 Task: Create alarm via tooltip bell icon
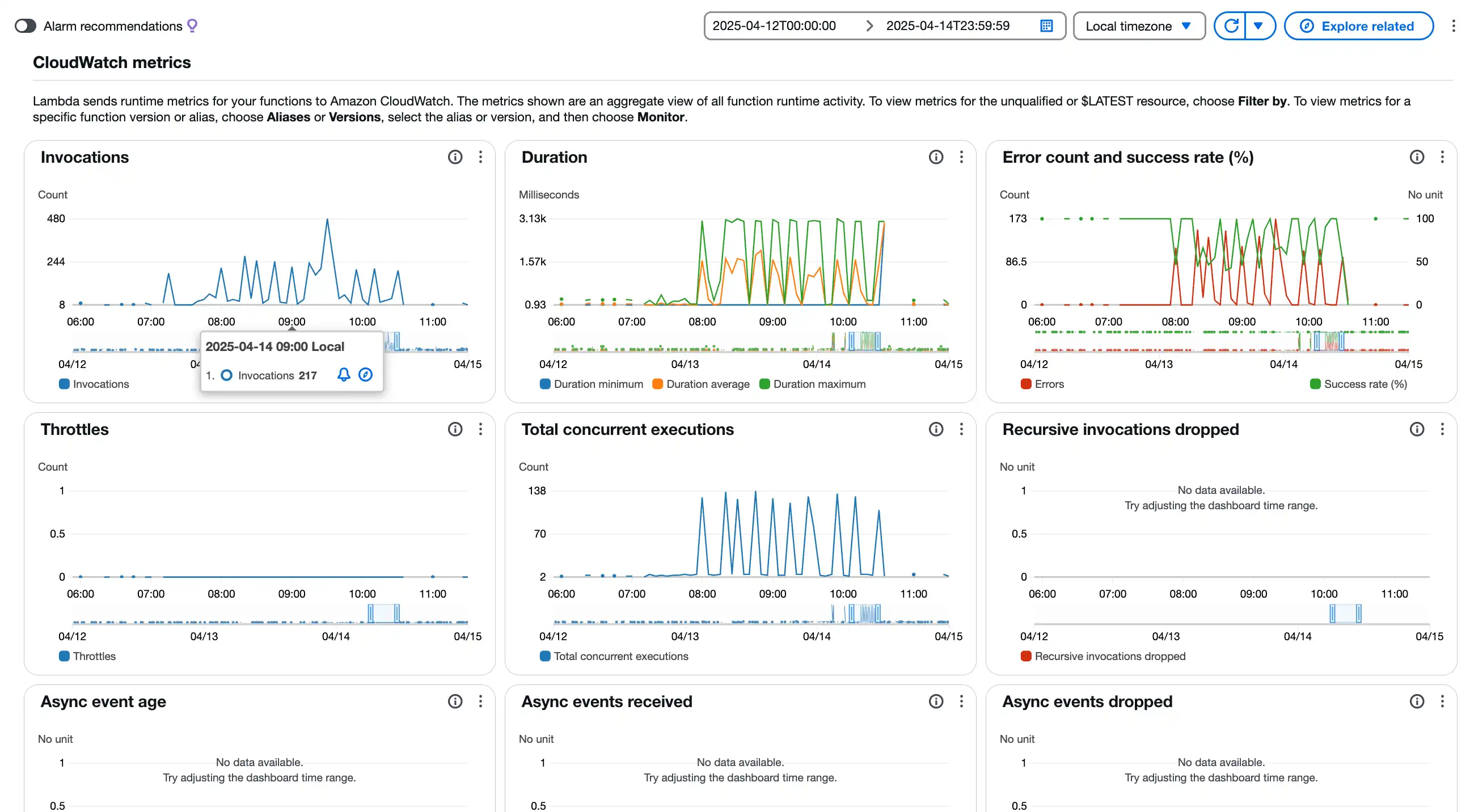(344, 375)
